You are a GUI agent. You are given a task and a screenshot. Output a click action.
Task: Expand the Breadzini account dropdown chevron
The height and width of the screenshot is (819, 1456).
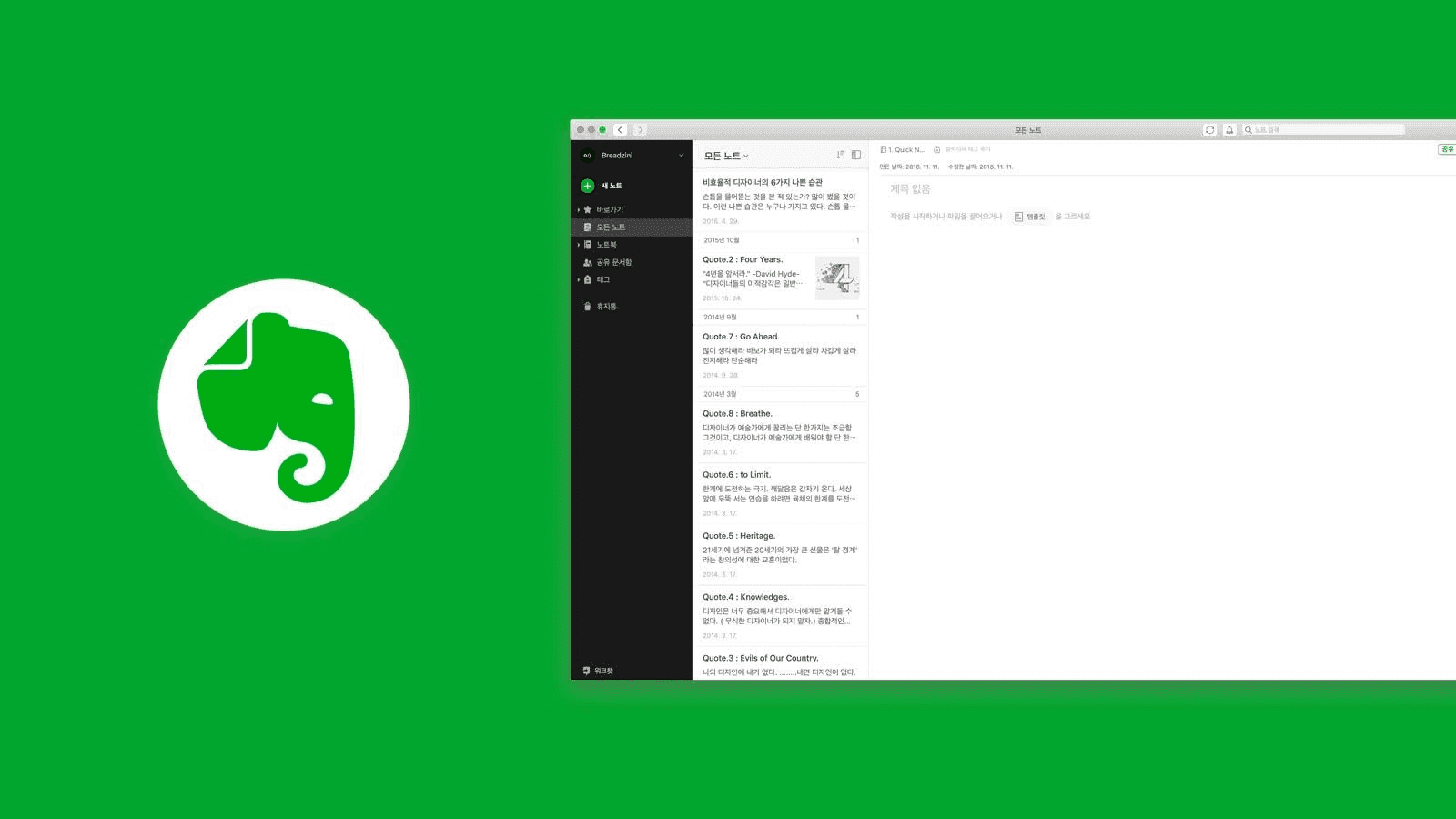pos(681,156)
